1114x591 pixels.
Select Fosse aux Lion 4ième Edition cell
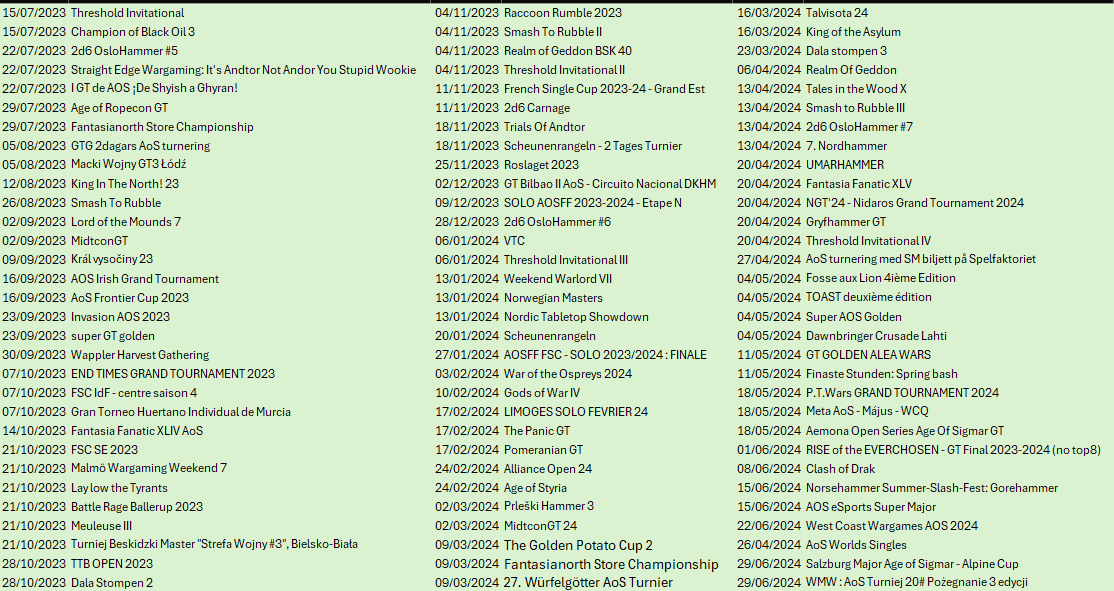click(x=881, y=278)
